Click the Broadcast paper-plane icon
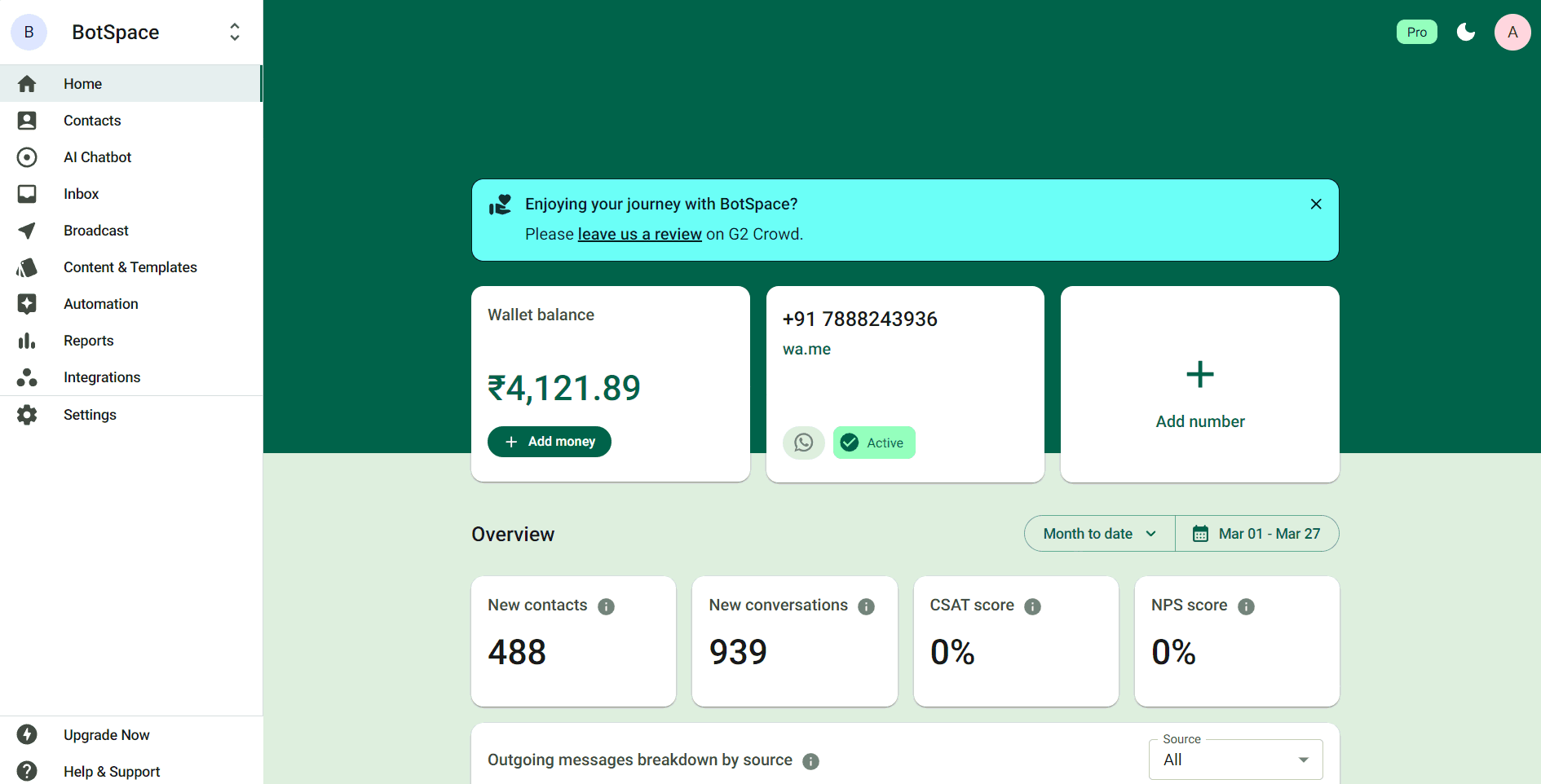1541x784 pixels. [27, 231]
